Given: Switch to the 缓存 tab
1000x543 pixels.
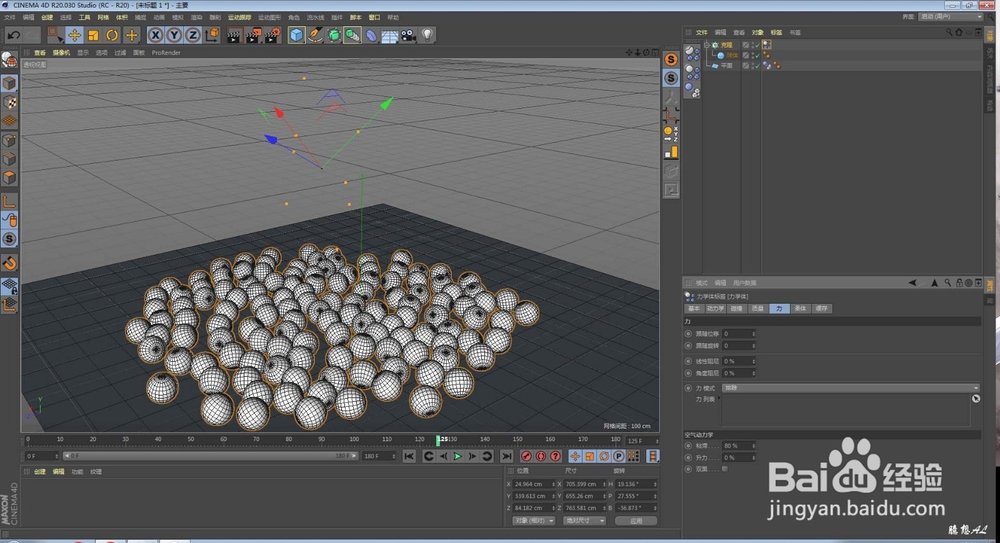Looking at the screenshot, I should point(821,308).
